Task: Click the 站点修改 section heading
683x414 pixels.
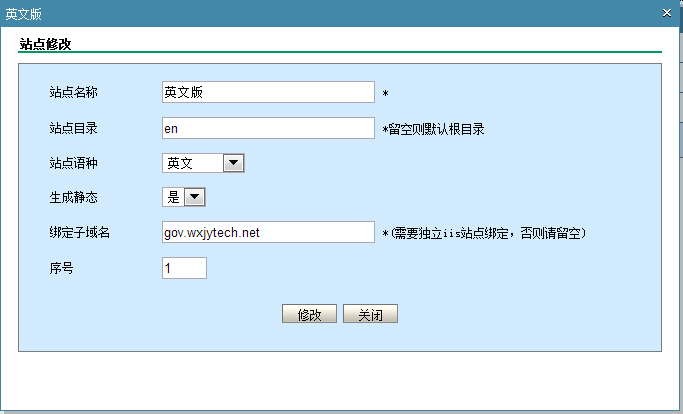Action: tap(49, 44)
